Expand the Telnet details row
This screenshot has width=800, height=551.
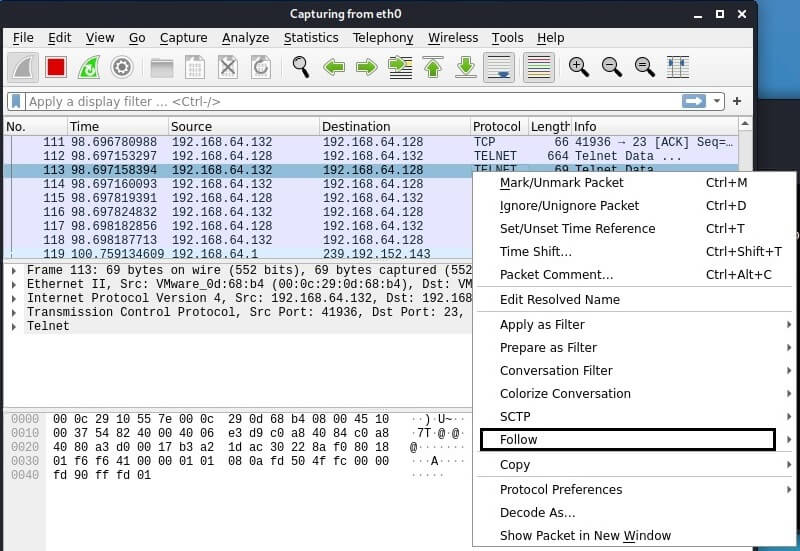(14, 327)
